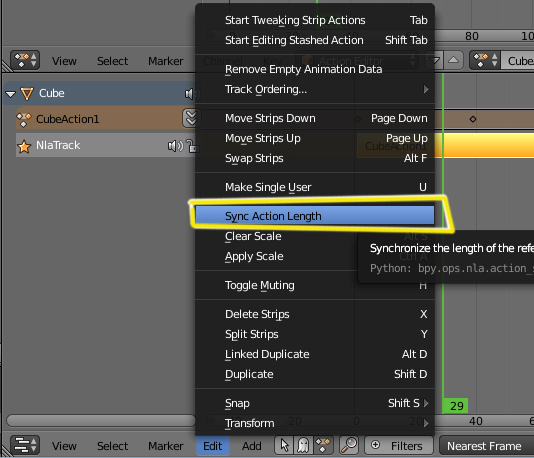Click the Cube object icon
Image resolution: width=534 pixels, height=458 pixels.
27,94
